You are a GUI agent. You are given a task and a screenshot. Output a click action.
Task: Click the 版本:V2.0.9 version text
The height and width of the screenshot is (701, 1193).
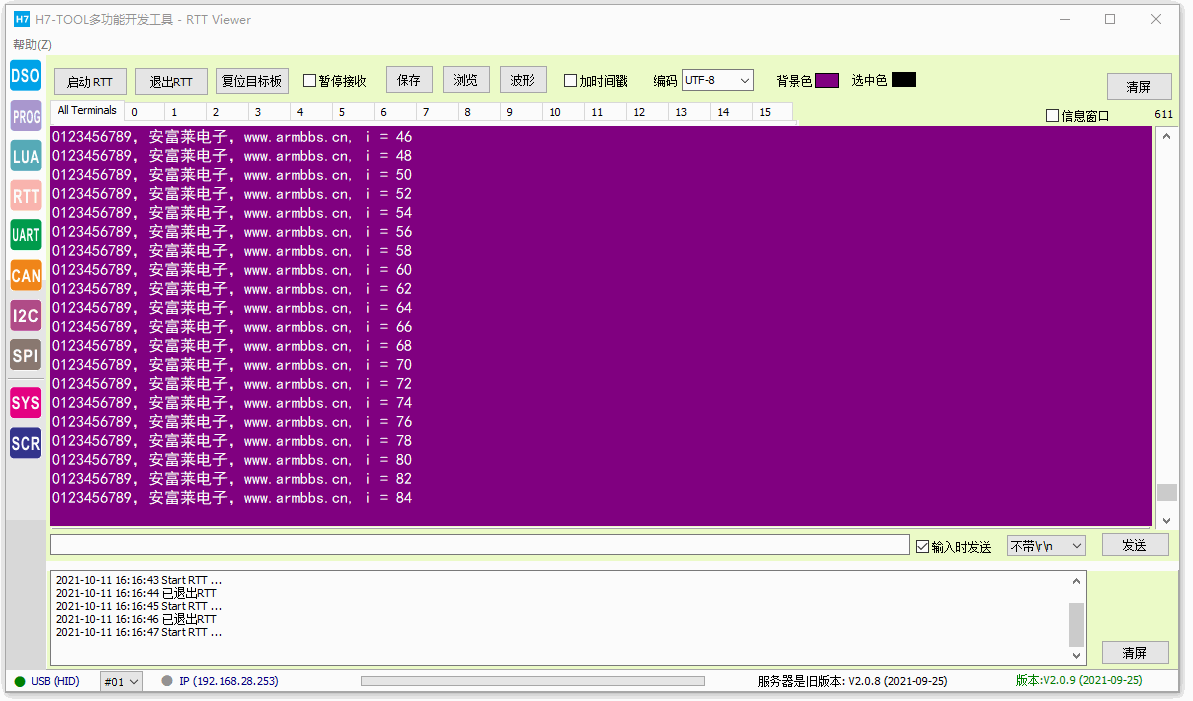[x=1078, y=680]
